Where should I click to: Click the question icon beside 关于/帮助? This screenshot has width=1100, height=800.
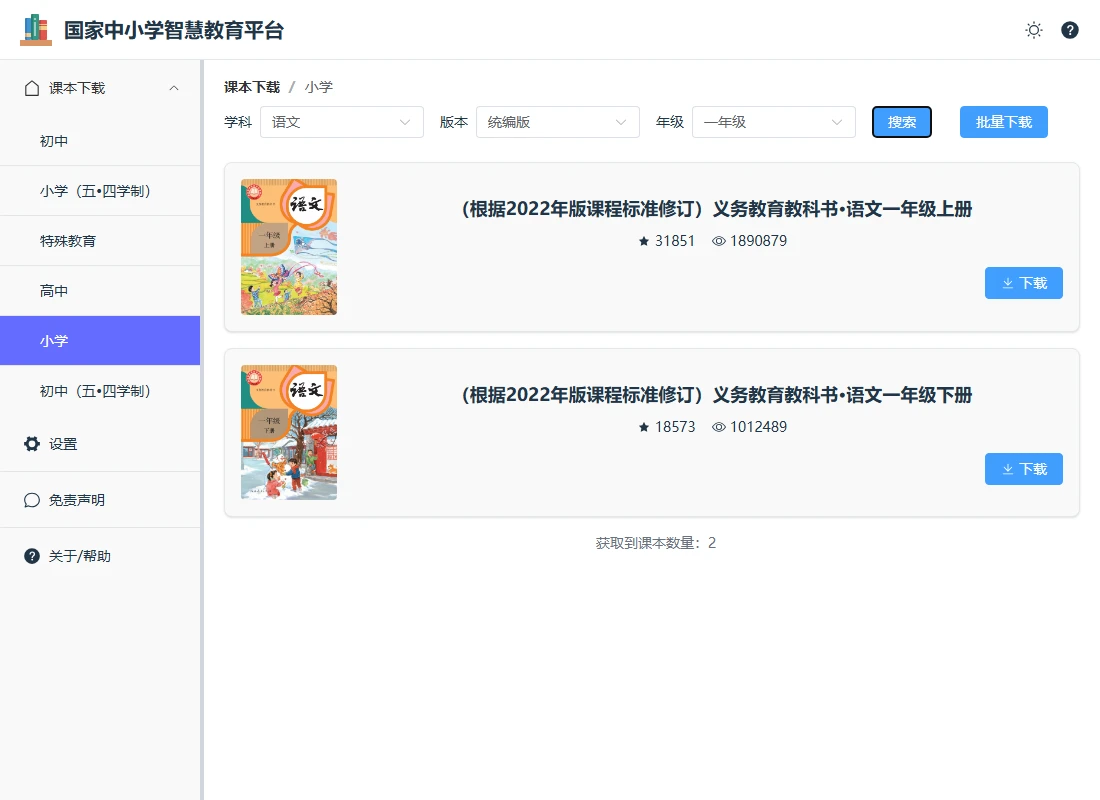click(32, 556)
